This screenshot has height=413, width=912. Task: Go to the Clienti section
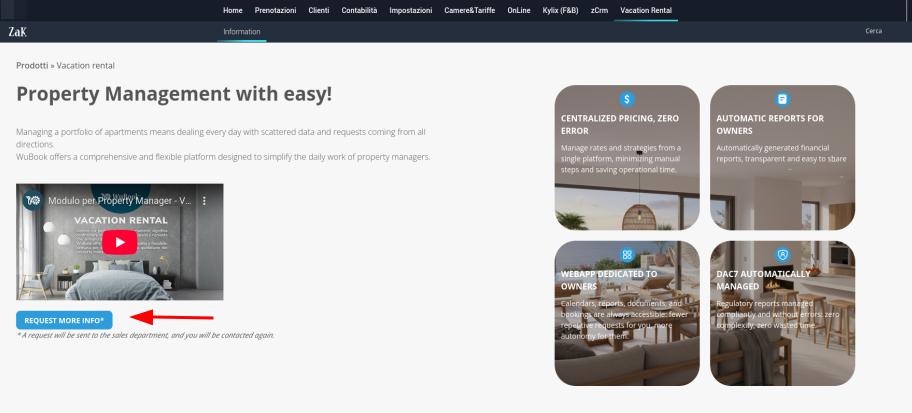click(x=319, y=10)
